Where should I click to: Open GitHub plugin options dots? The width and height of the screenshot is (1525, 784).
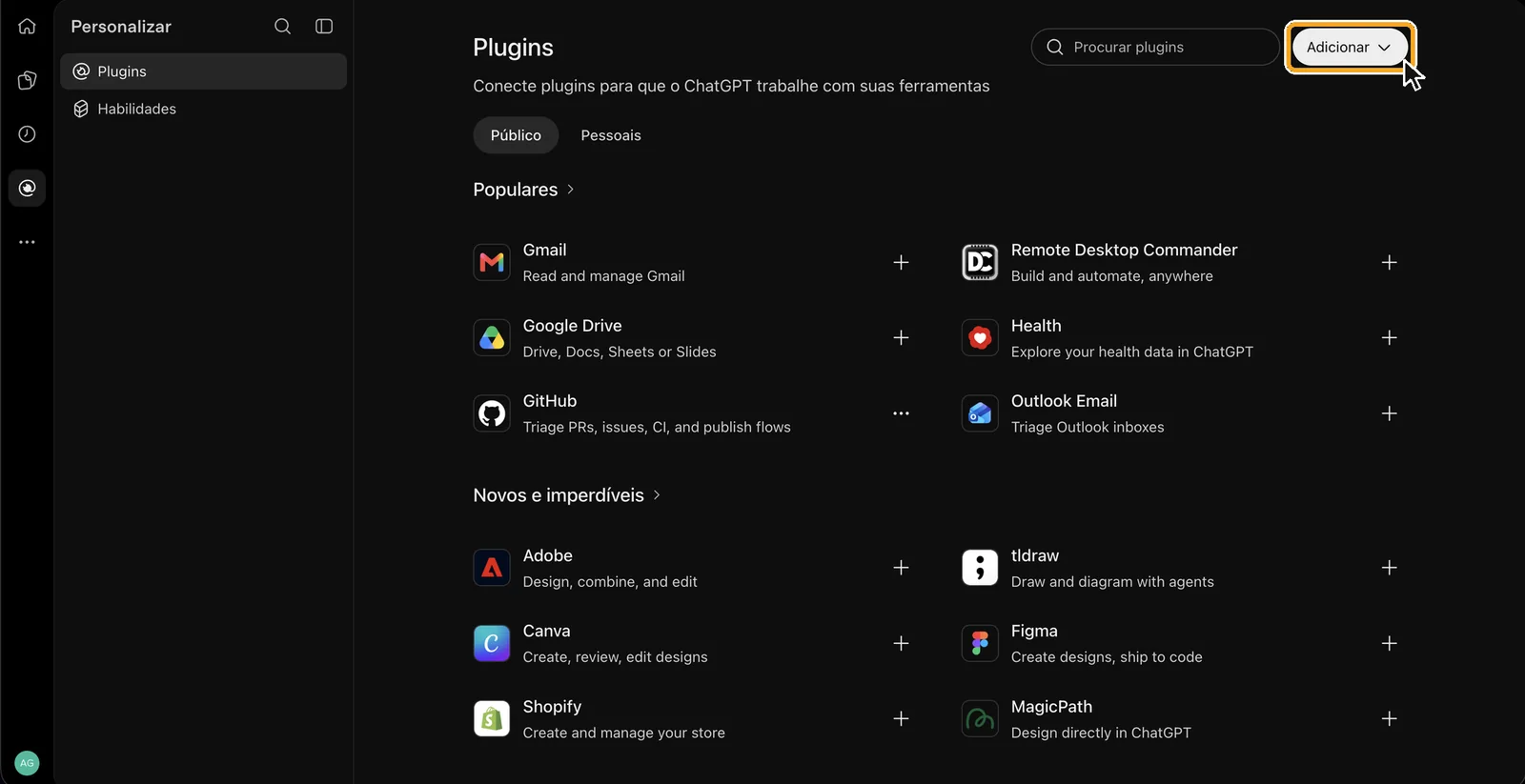pyautogui.click(x=901, y=413)
